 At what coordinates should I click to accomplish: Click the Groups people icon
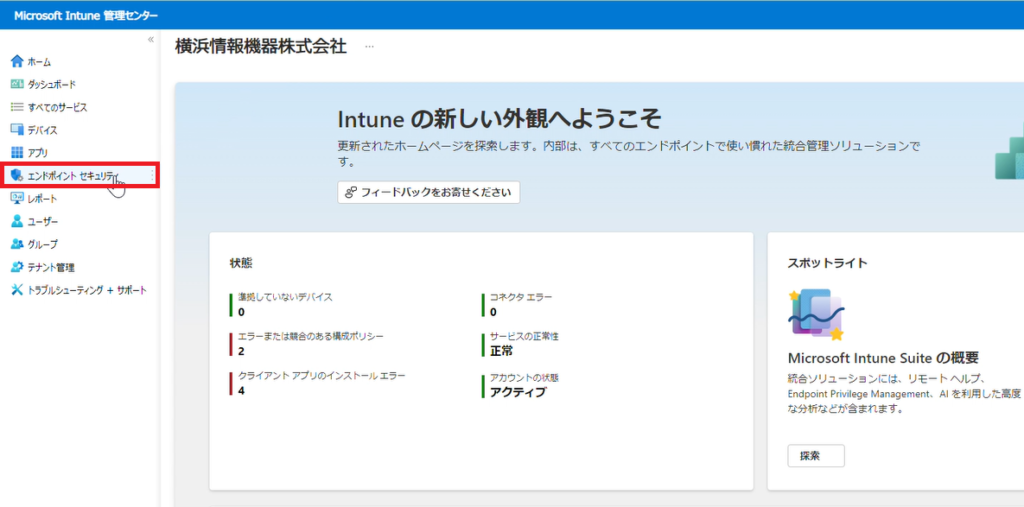tap(17, 244)
